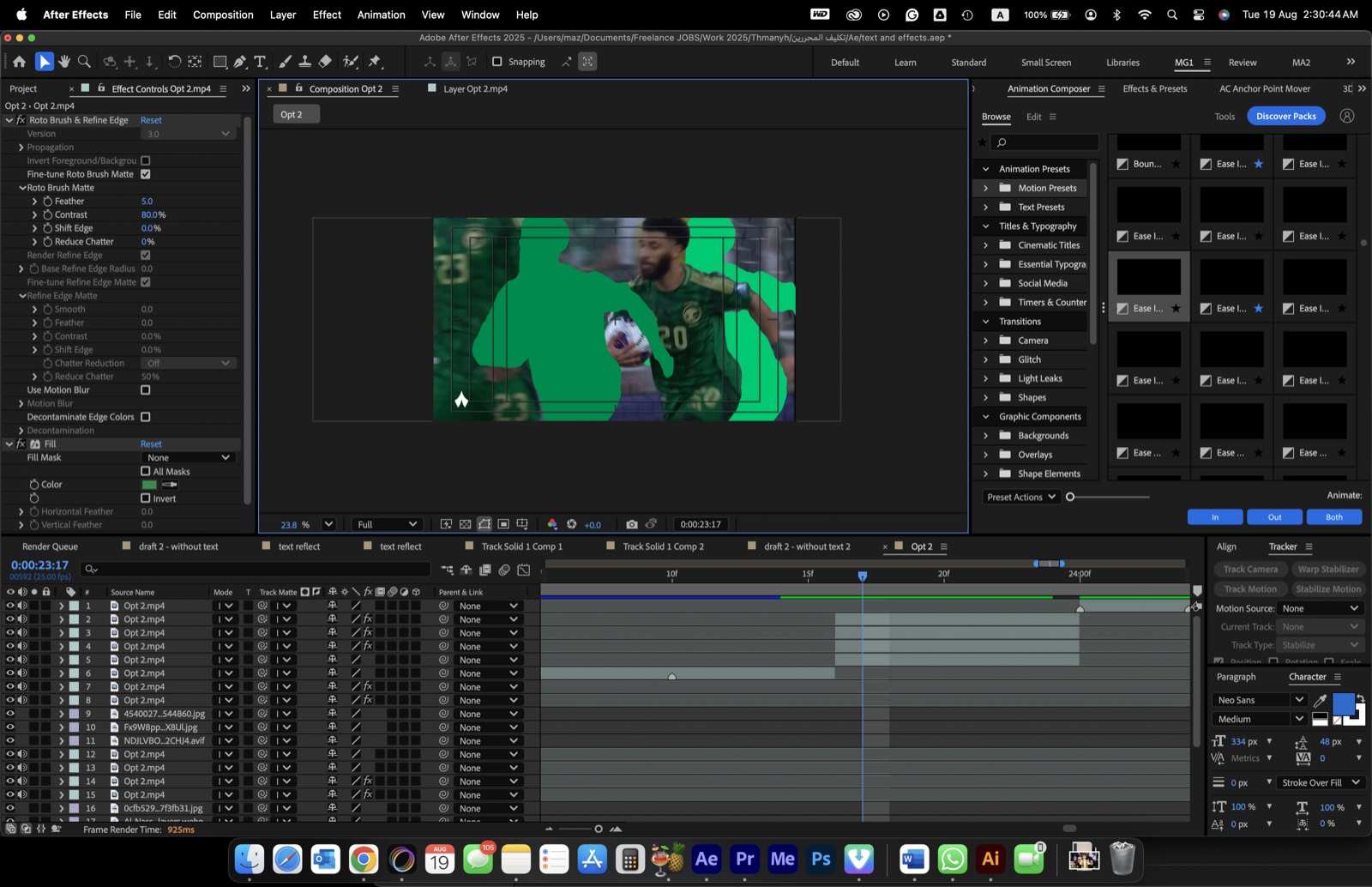Open the Composition menu
Image resolution: width=1372 pixels, height=887 pixels.
[223, 15]
